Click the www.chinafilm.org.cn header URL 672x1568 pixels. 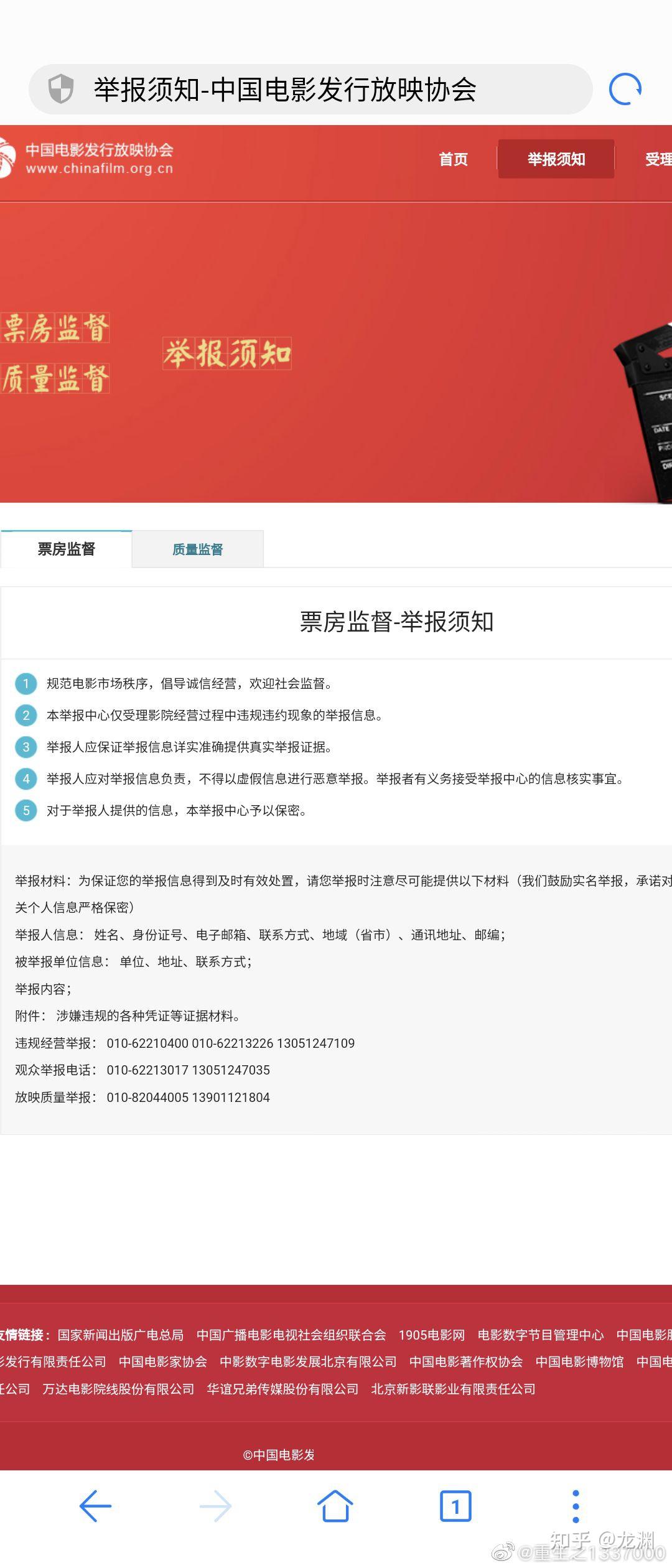tap(100, 169)
